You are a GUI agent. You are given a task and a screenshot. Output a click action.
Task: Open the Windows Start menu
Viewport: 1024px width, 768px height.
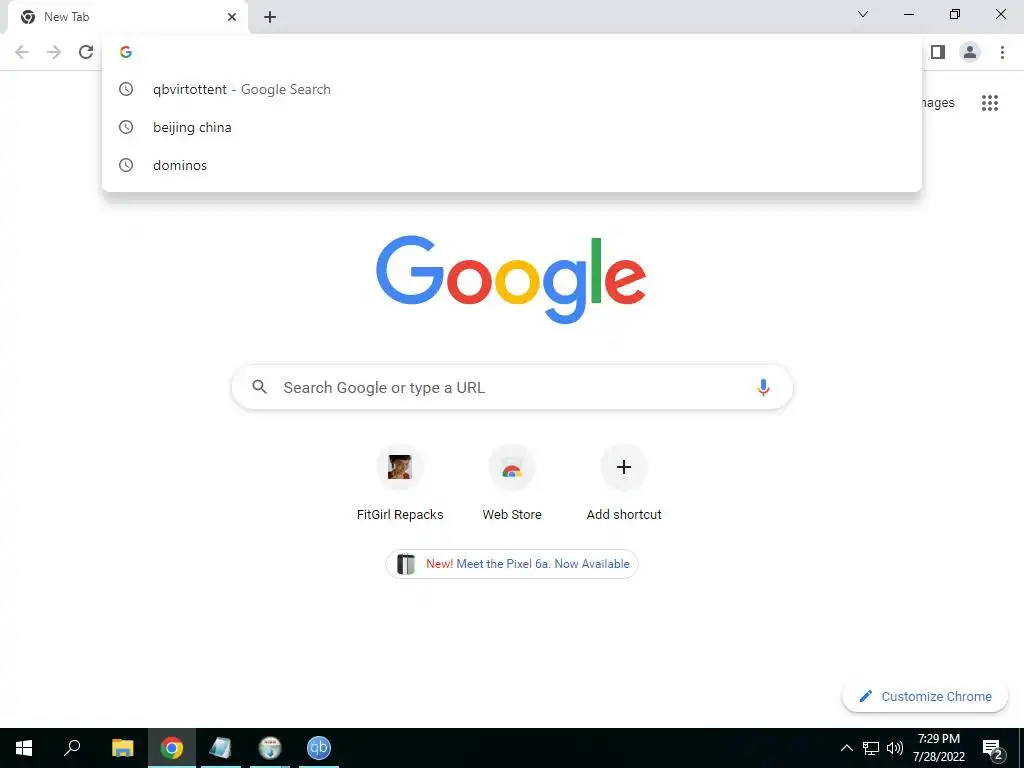24,748
